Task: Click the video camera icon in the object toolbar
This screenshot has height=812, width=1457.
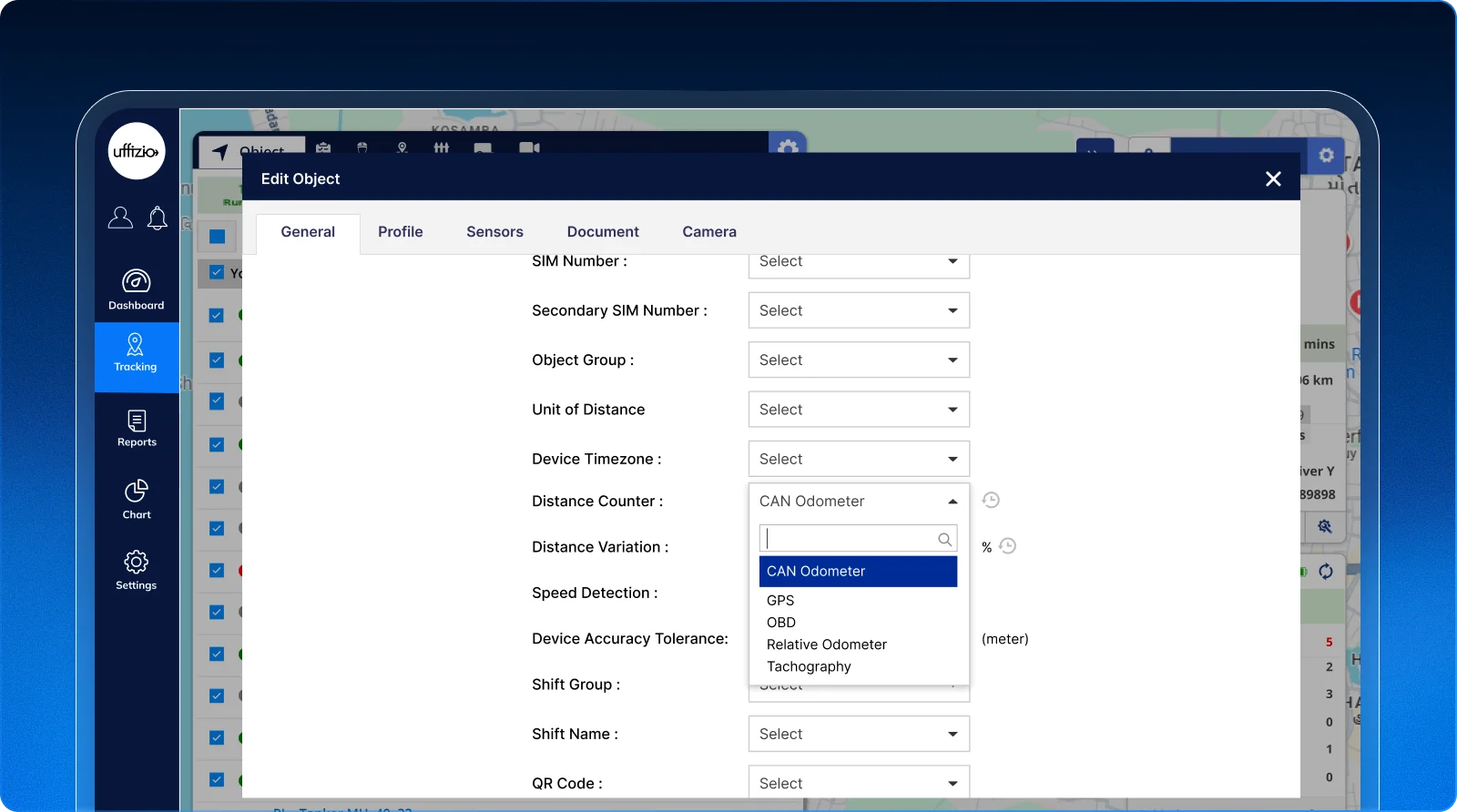Action: tap(529, 147)
